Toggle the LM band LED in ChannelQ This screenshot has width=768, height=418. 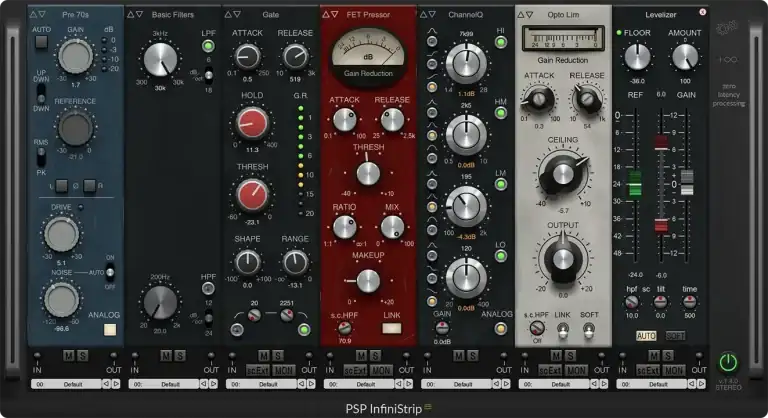tap(501, 185)
